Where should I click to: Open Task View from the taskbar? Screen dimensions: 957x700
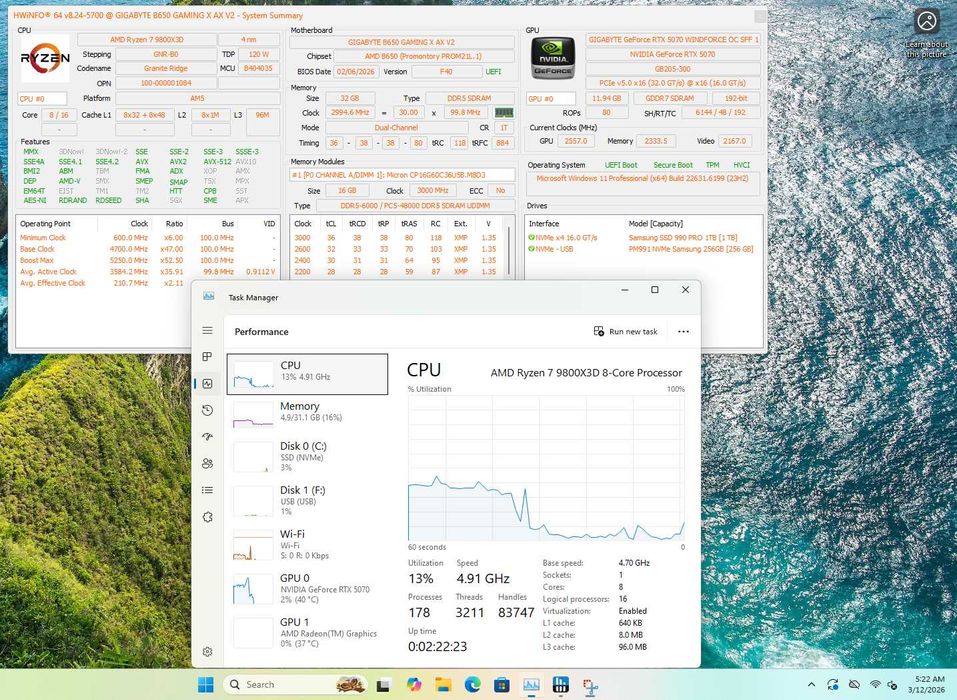tap(383, 685)
